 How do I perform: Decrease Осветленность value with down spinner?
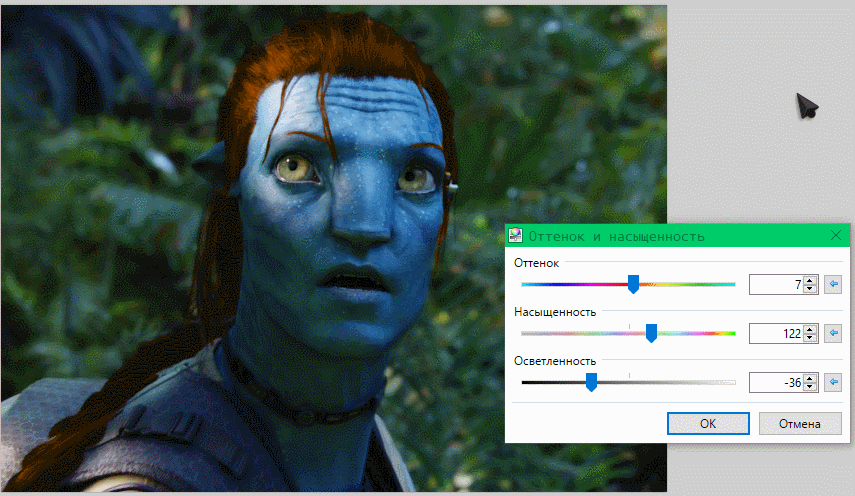coord(811,387)
